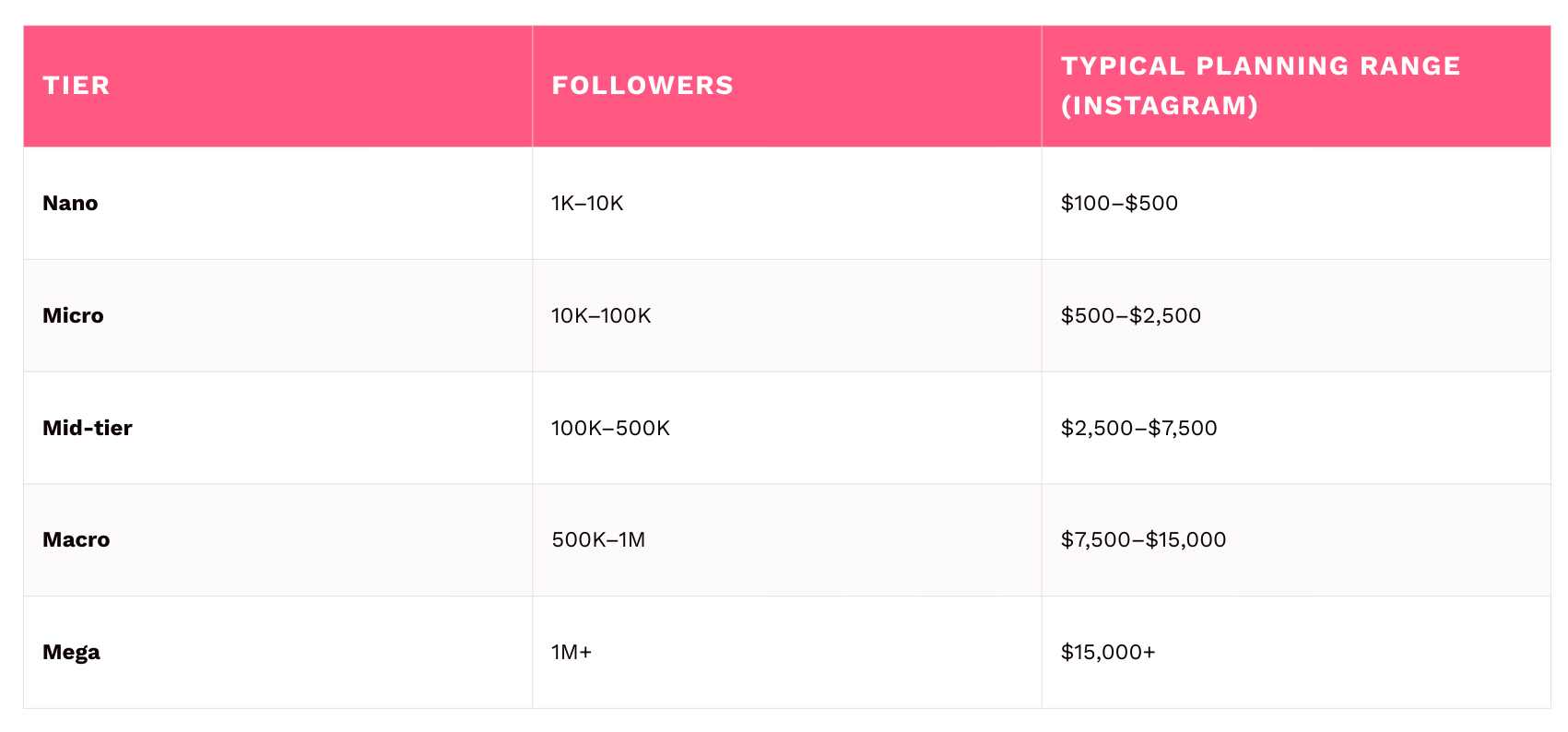Click the 1K–10K followers value

[x=587, y=203]
